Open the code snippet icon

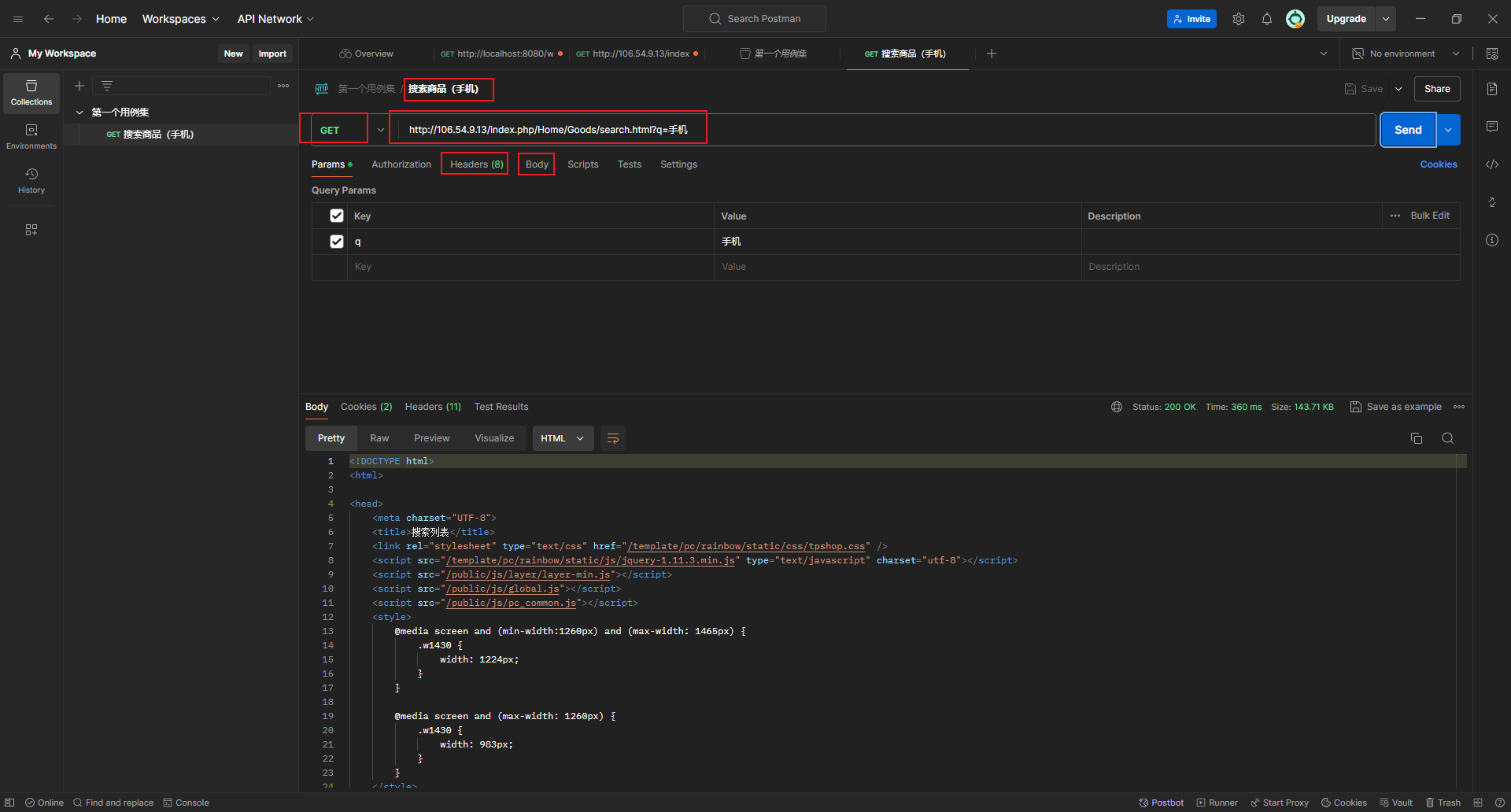click(x=1492, y=164)
